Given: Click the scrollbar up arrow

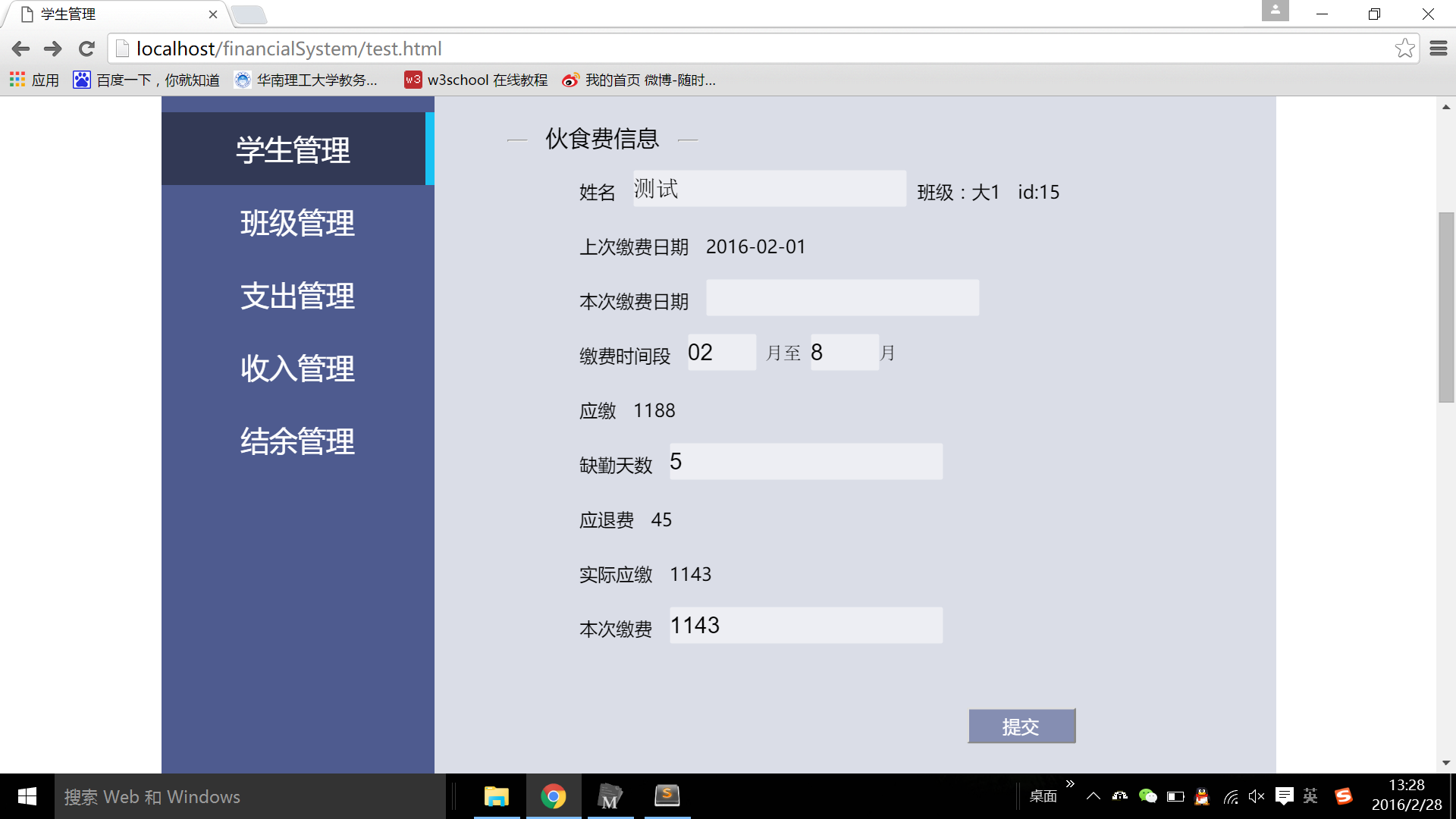Looking at the screenshot, I should [x=1446, y=107].
